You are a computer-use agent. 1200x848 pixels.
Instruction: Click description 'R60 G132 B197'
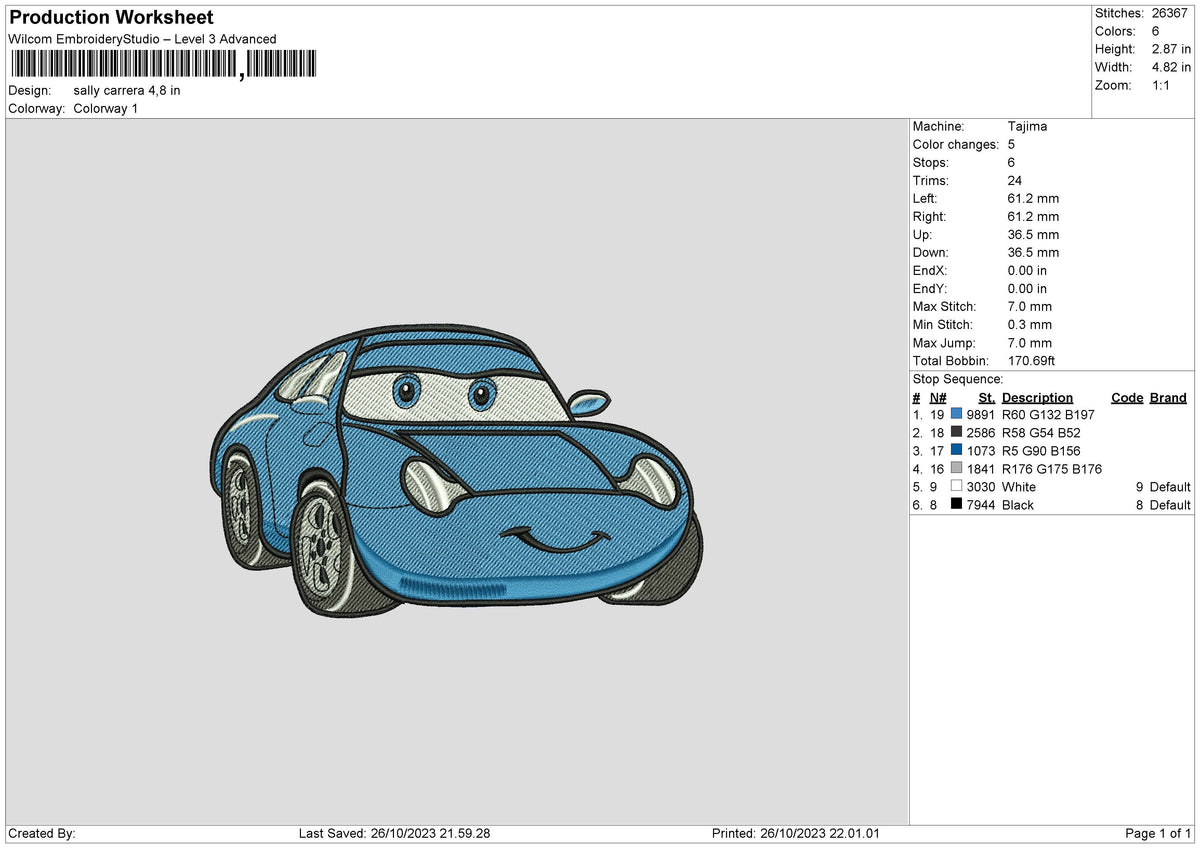1048,415
